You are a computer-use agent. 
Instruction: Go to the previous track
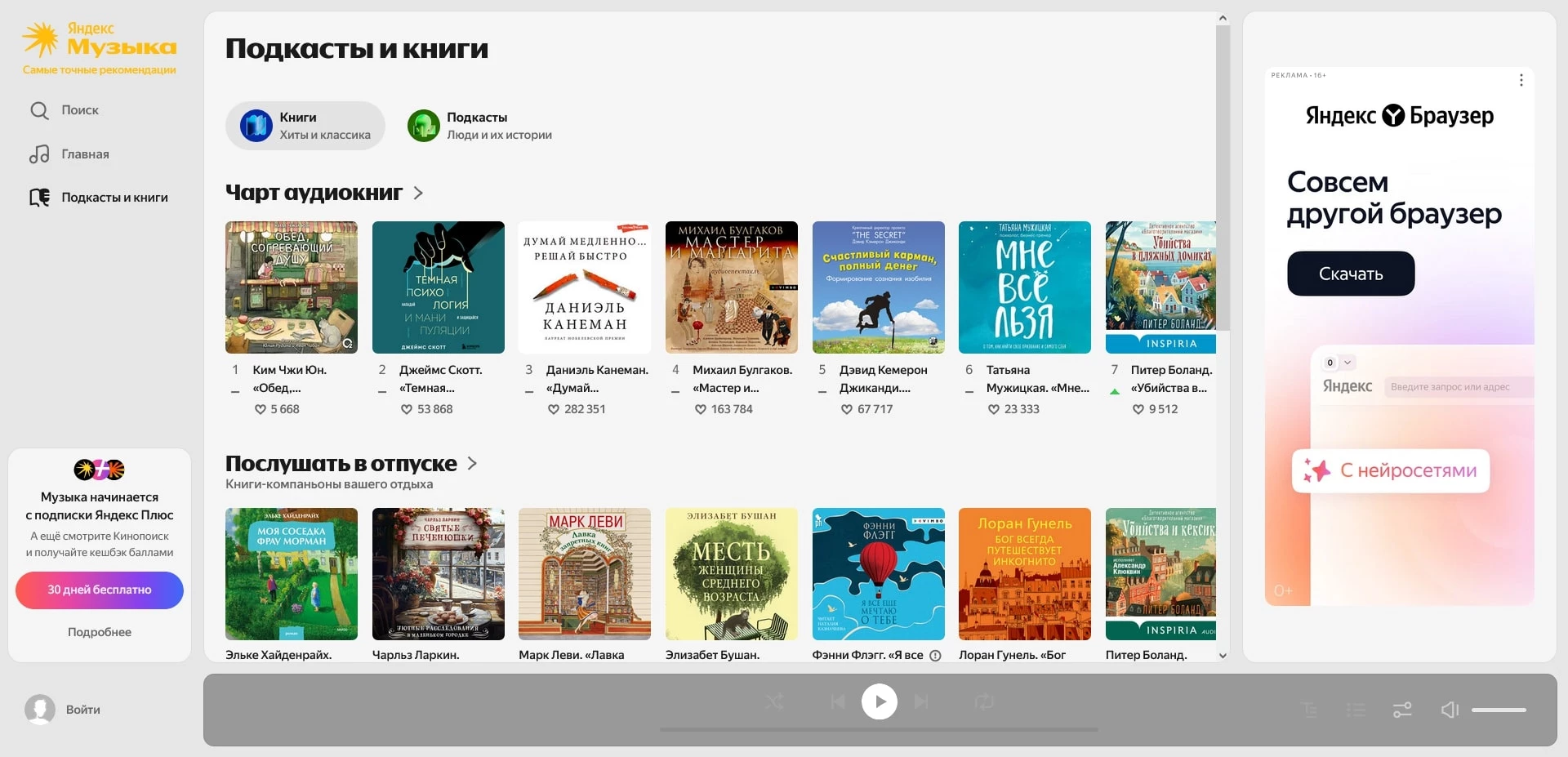(837, 701)
